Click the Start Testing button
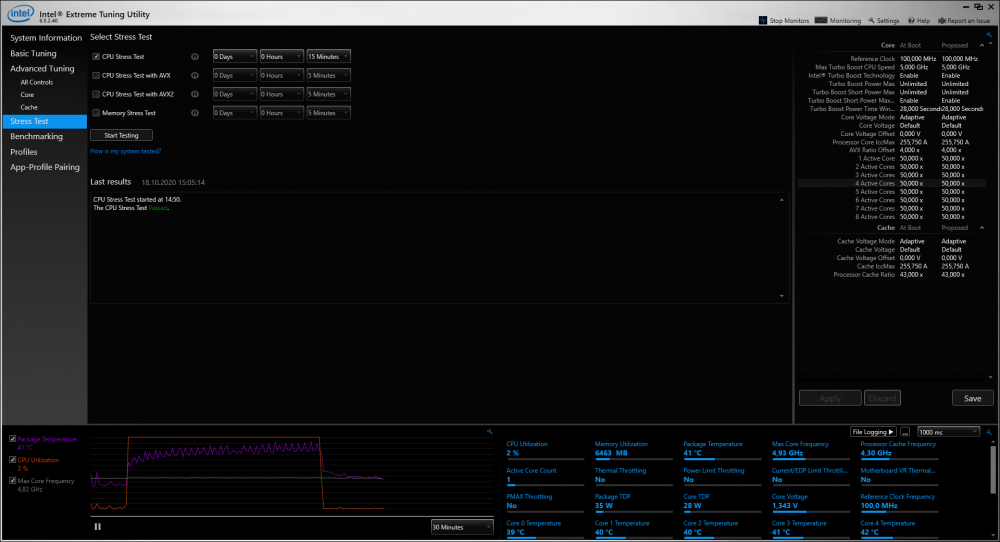Viewport: 1000px width, 542px height. click(x=121, y=135)
